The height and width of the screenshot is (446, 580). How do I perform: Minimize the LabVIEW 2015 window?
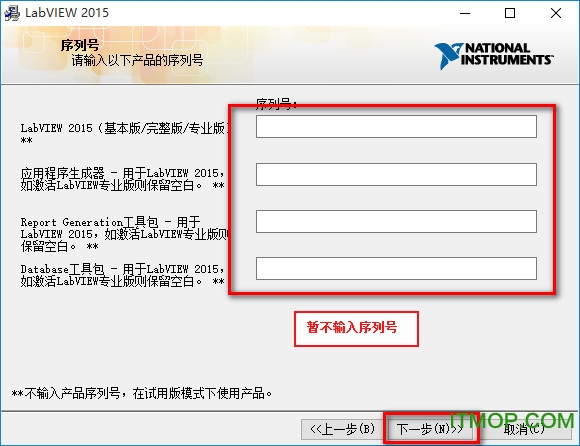point(465,13)
